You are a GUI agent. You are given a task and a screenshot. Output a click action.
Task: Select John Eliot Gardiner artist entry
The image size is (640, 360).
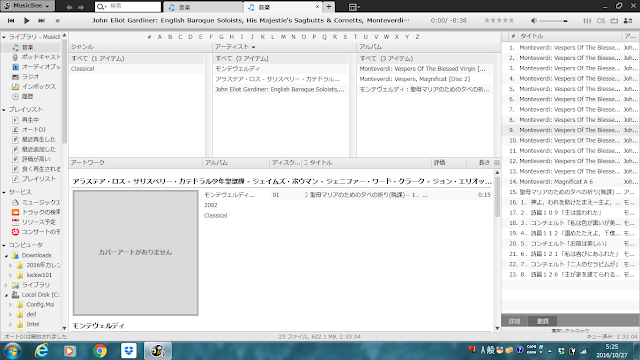281,89
